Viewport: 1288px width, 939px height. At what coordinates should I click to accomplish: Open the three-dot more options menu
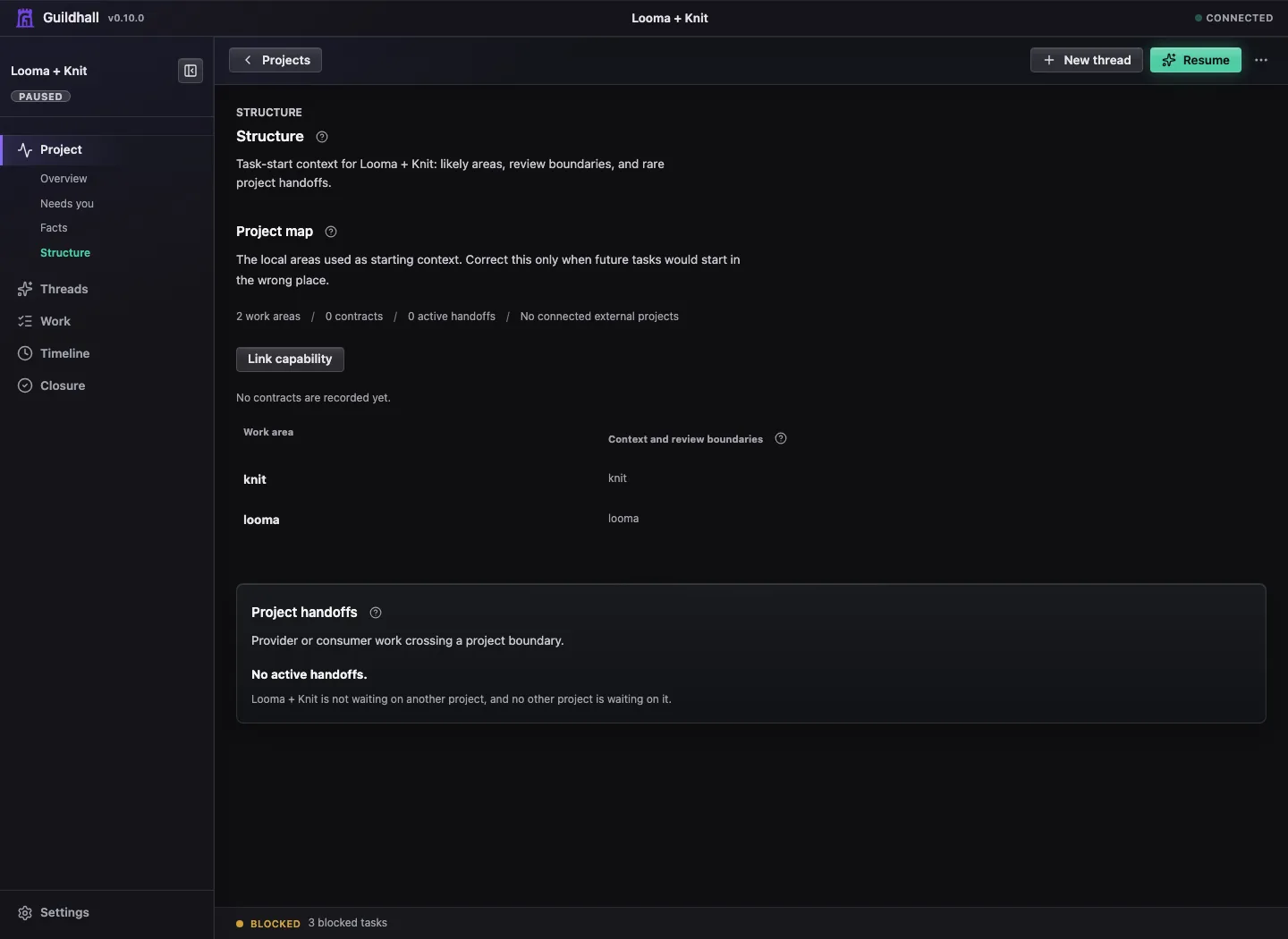pyautogui.click(x=1261, y=60)
